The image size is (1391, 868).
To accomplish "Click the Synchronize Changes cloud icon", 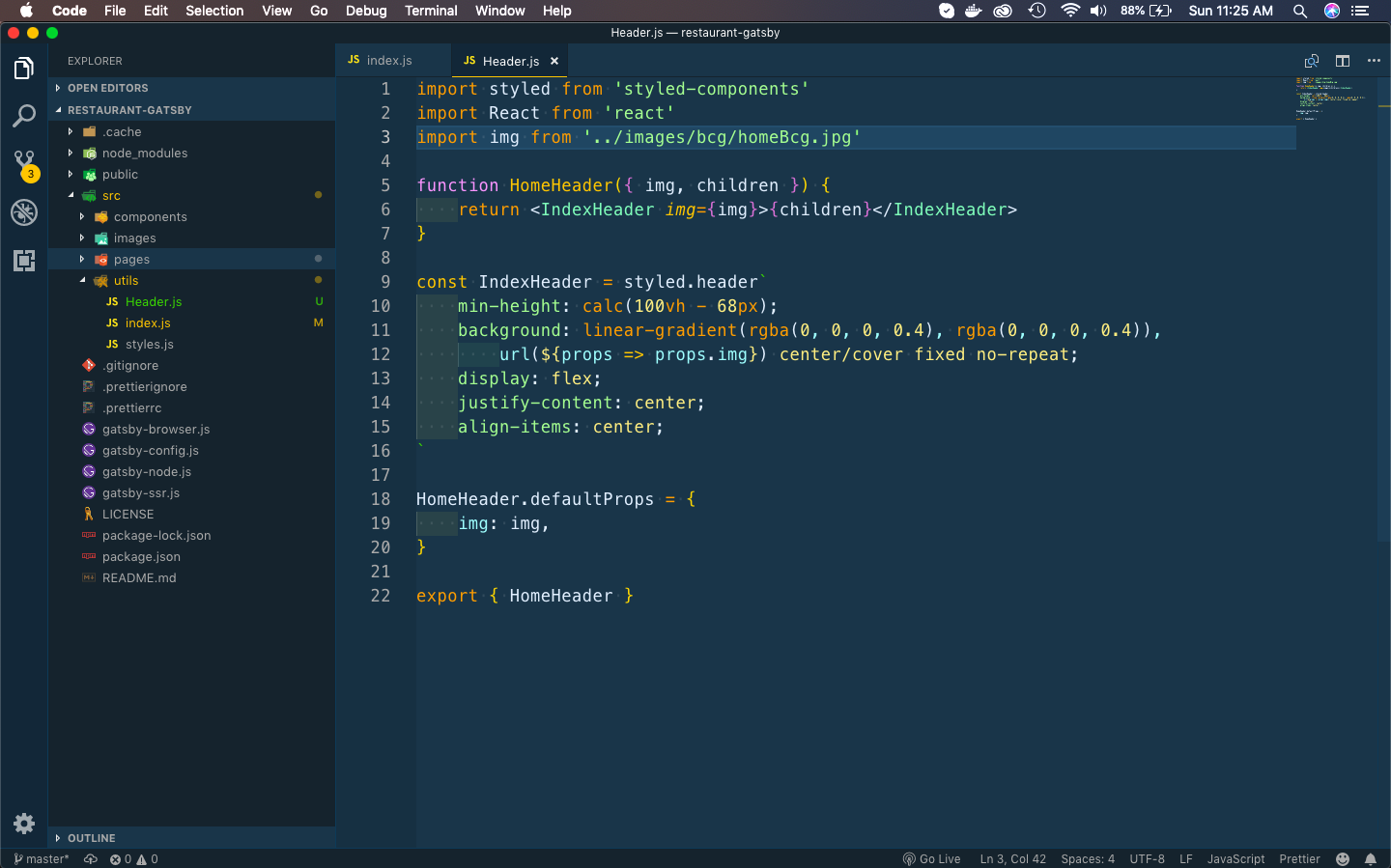I will click(x=91, y=859).
